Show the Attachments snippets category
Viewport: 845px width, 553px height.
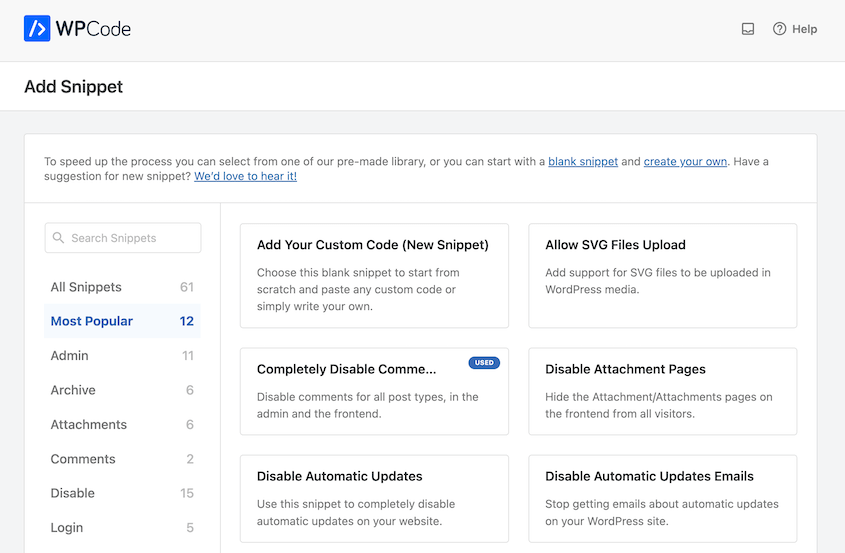pos(89,424)
